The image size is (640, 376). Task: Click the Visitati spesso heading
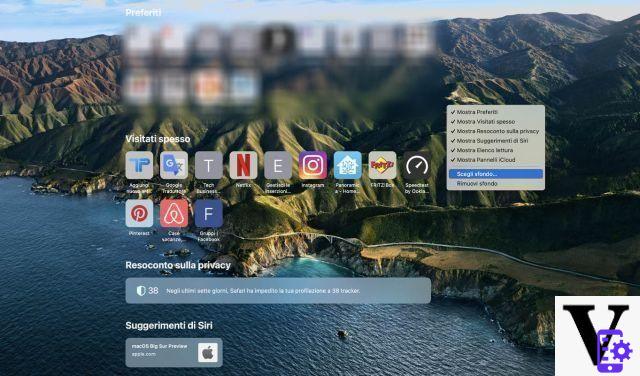coord(158,139)
